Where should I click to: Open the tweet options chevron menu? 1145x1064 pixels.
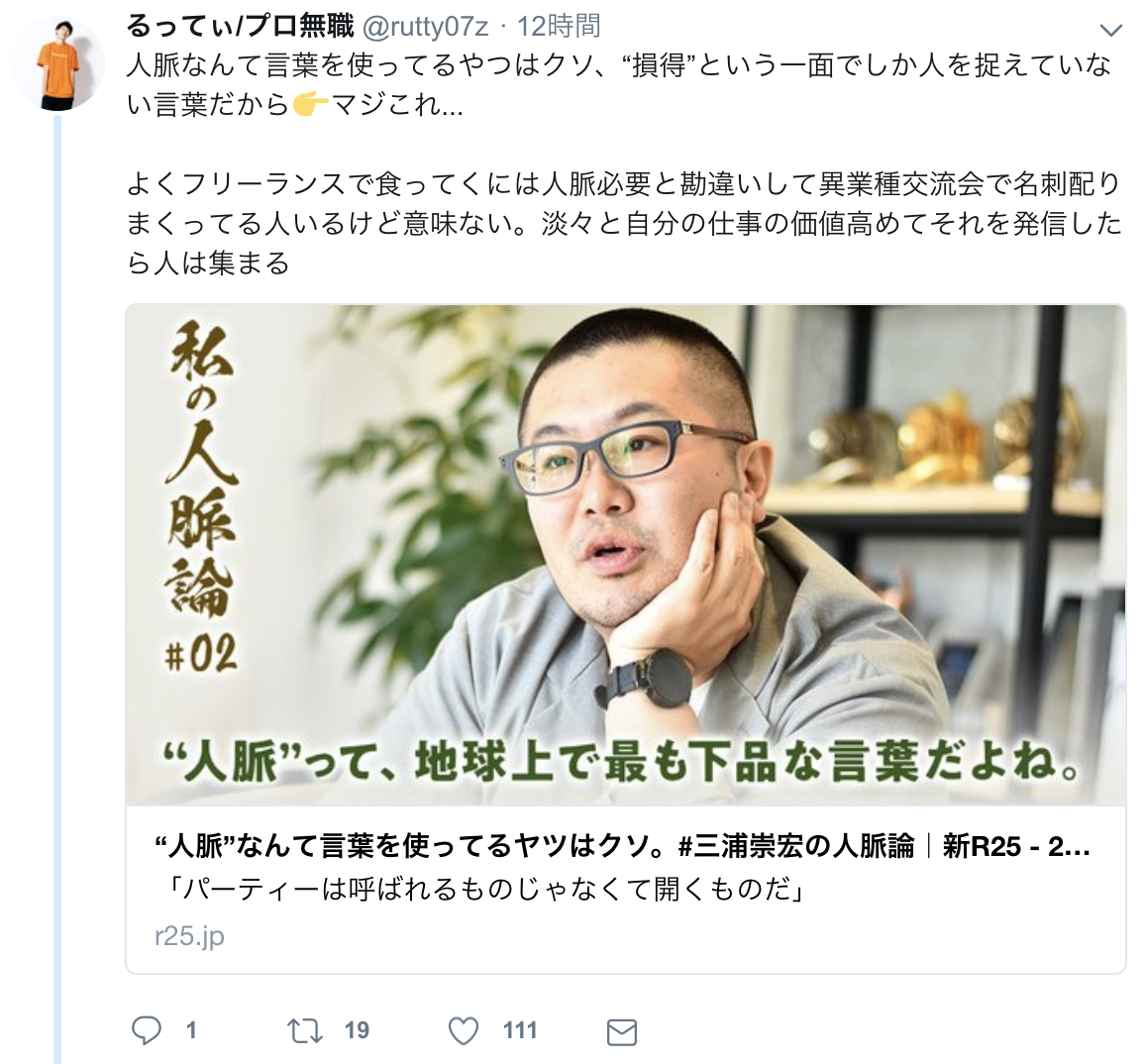coord(1110,30)
